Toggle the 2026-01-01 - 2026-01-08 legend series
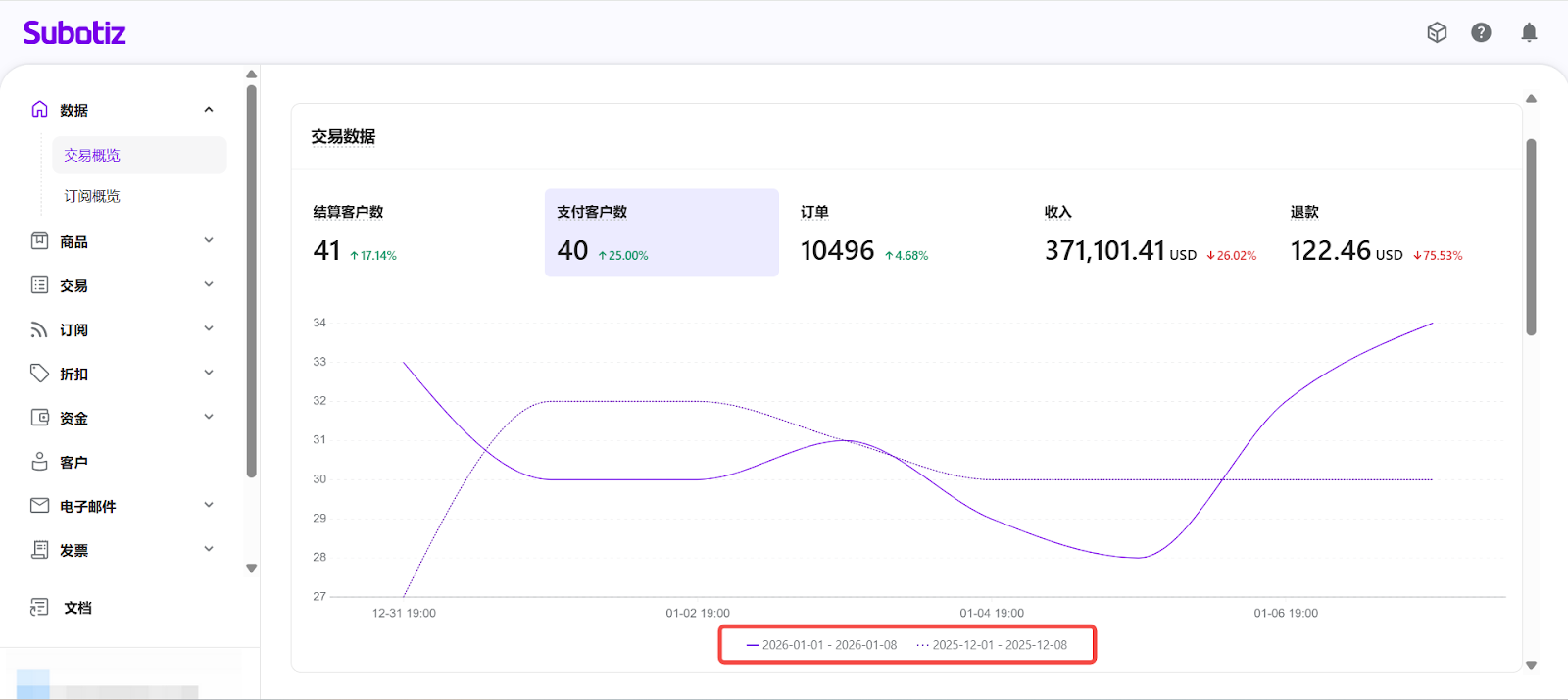The height and width of the screenshot is (700, 1568). click(x=822, y=645)
